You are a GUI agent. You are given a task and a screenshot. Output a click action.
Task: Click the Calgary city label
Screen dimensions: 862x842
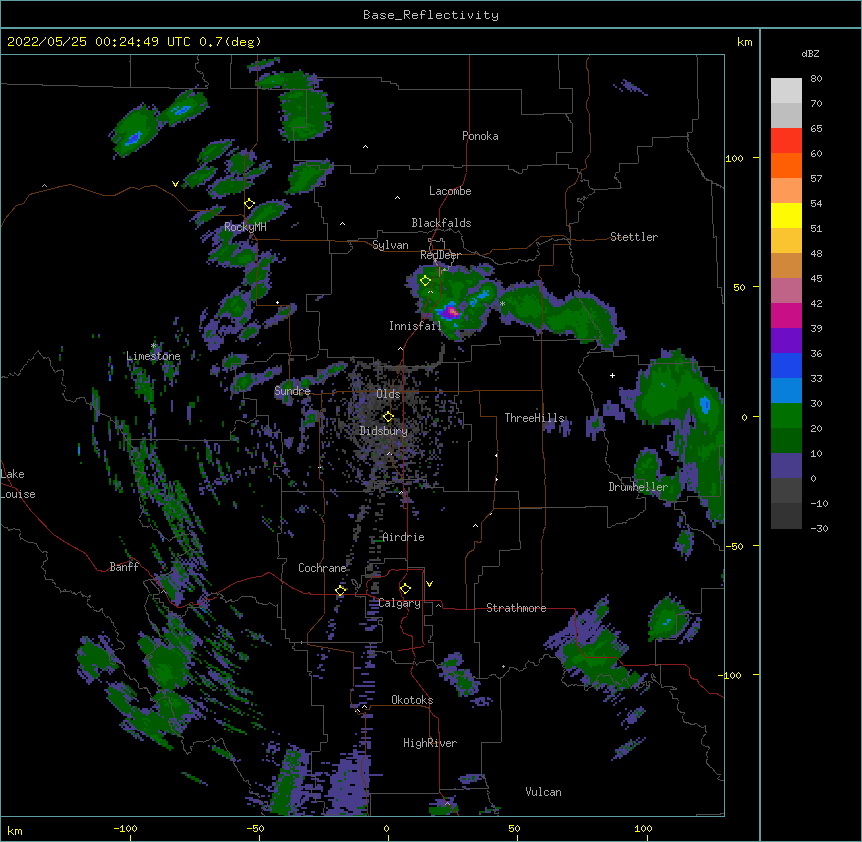(400, 603)
